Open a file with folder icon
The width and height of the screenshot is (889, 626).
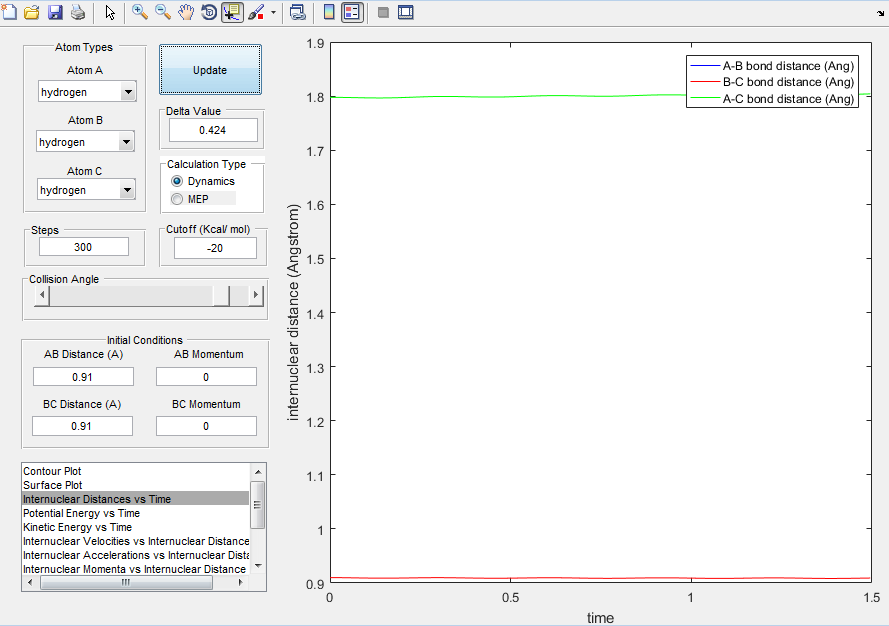33,13
